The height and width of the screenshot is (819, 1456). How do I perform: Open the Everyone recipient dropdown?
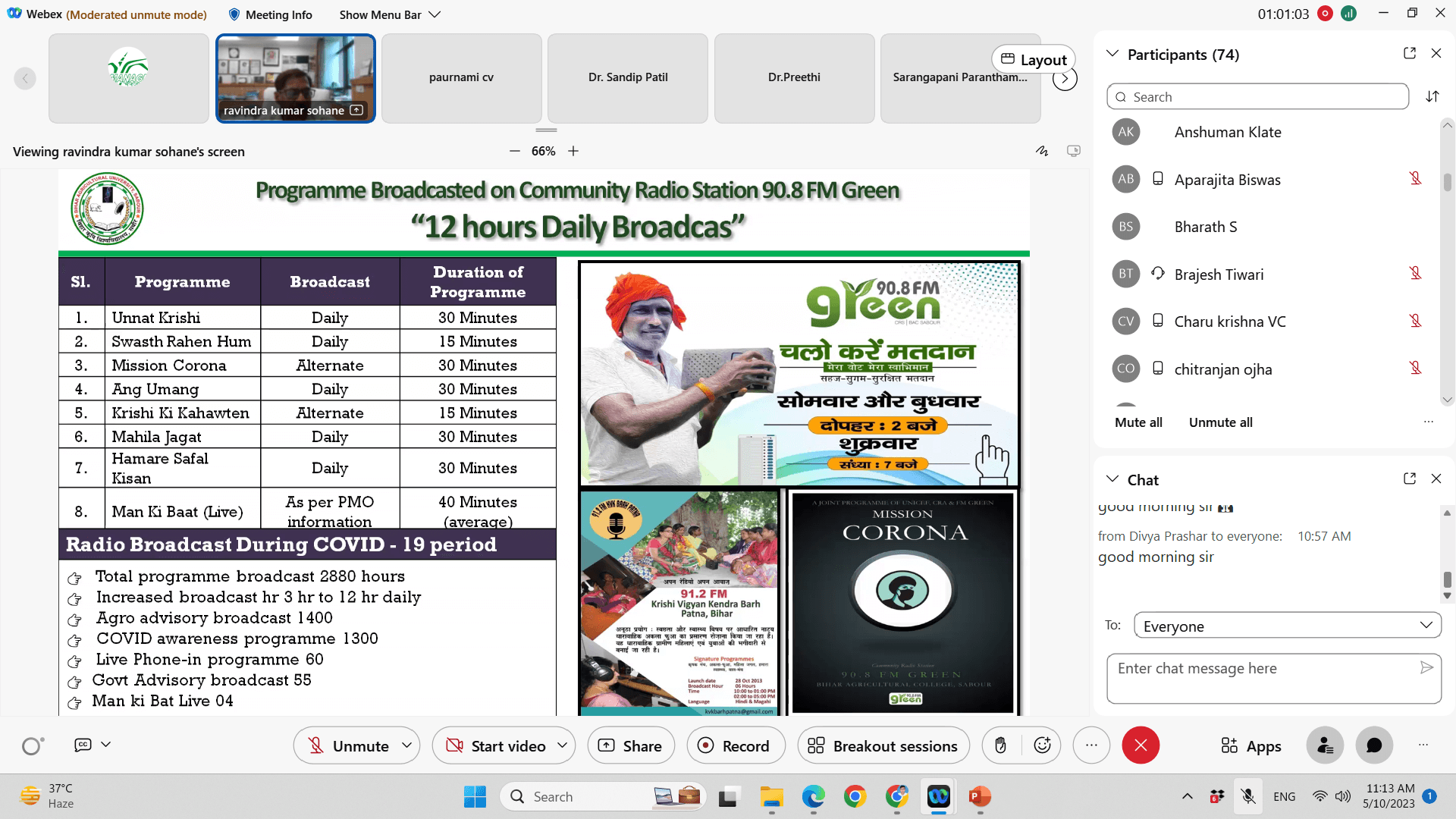pyautogui.click(x=1287, y=626)
